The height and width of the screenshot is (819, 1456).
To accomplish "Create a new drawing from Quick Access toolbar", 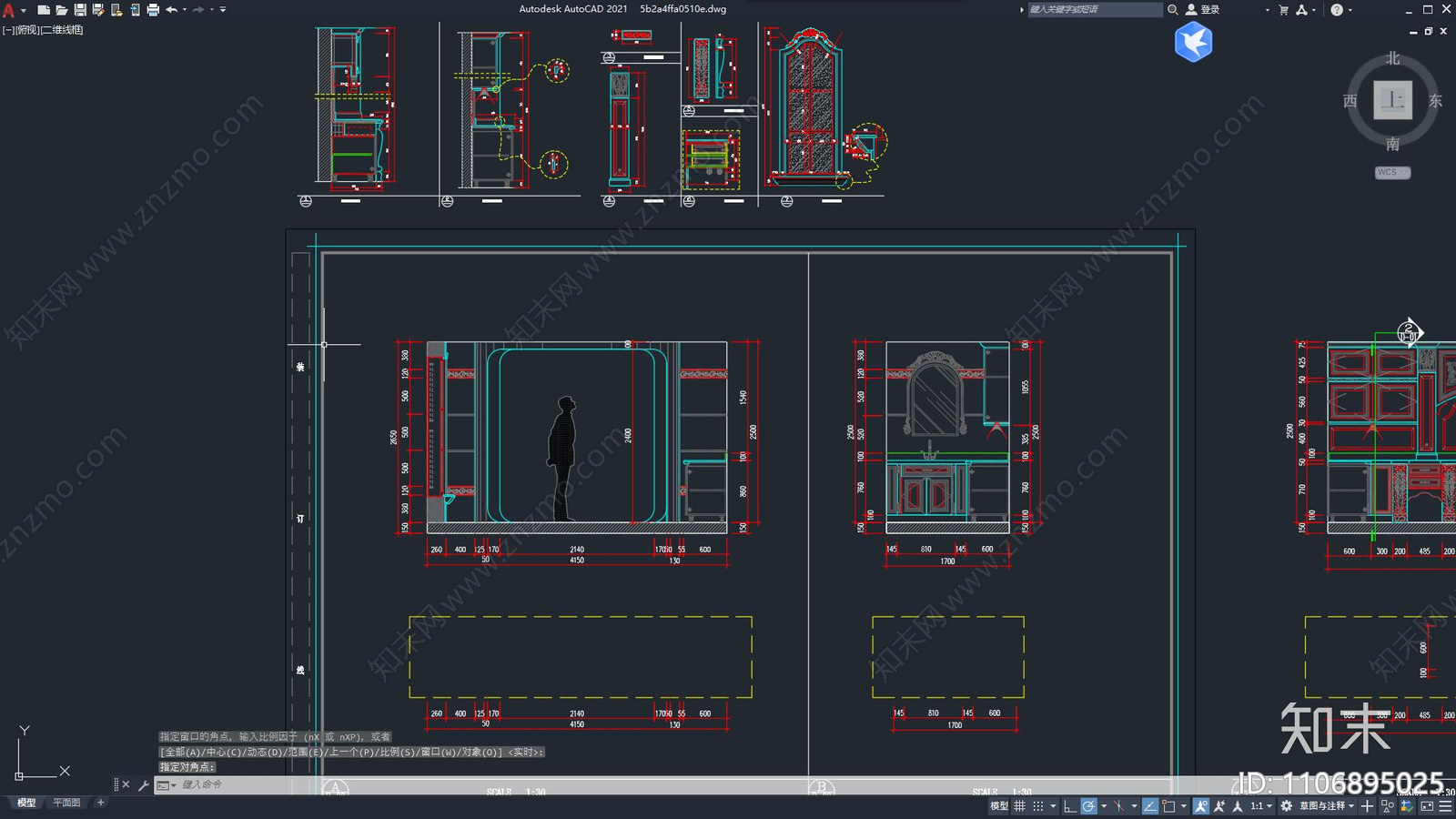I will tap(43, 10).
